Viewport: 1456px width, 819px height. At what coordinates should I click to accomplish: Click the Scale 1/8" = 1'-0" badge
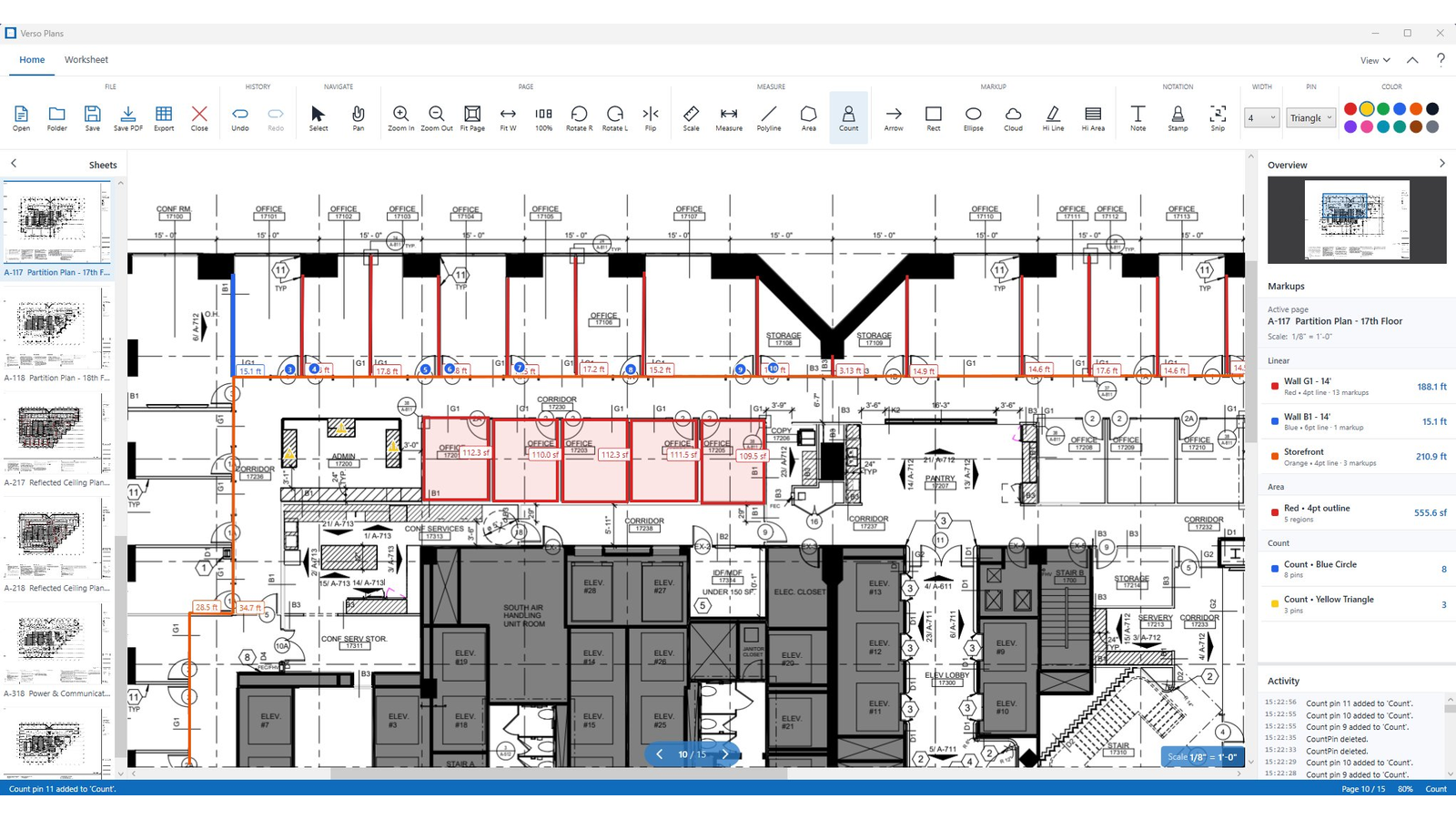(1202, 757)
